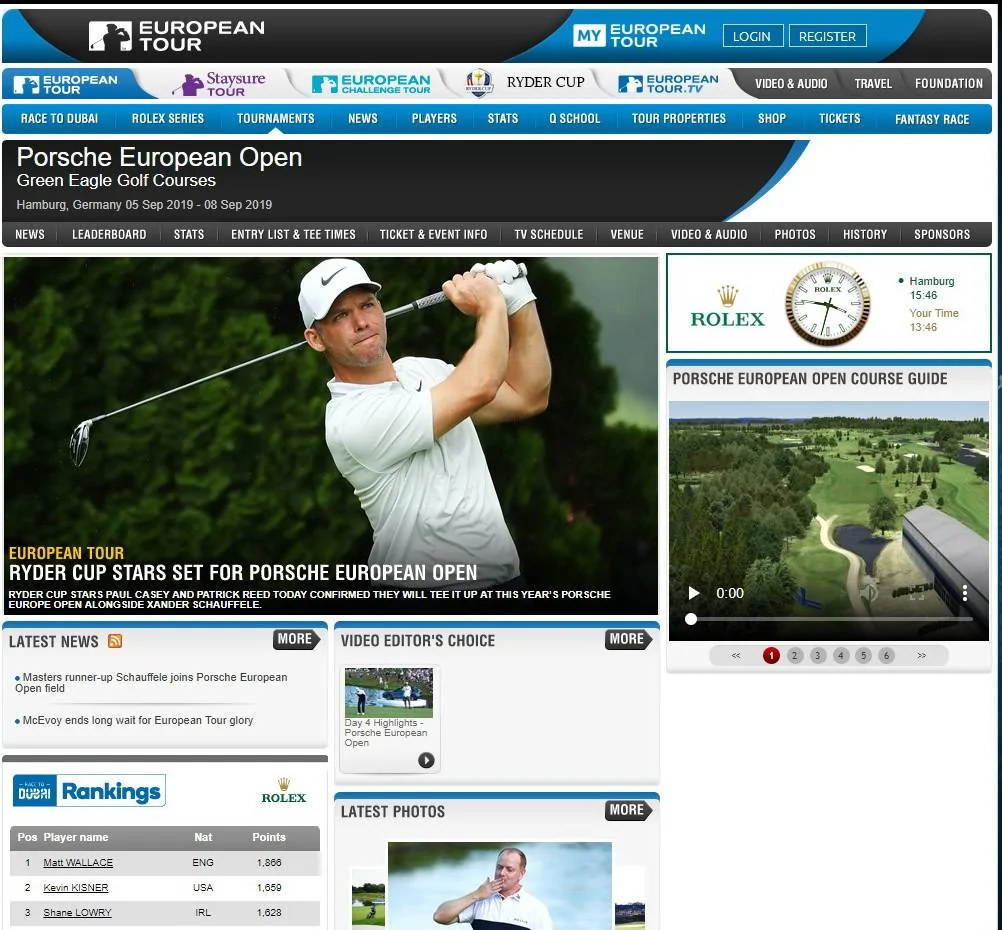Click the Stats main menu item
Screen dimensions: 1002x930
(x=503, y=119)
